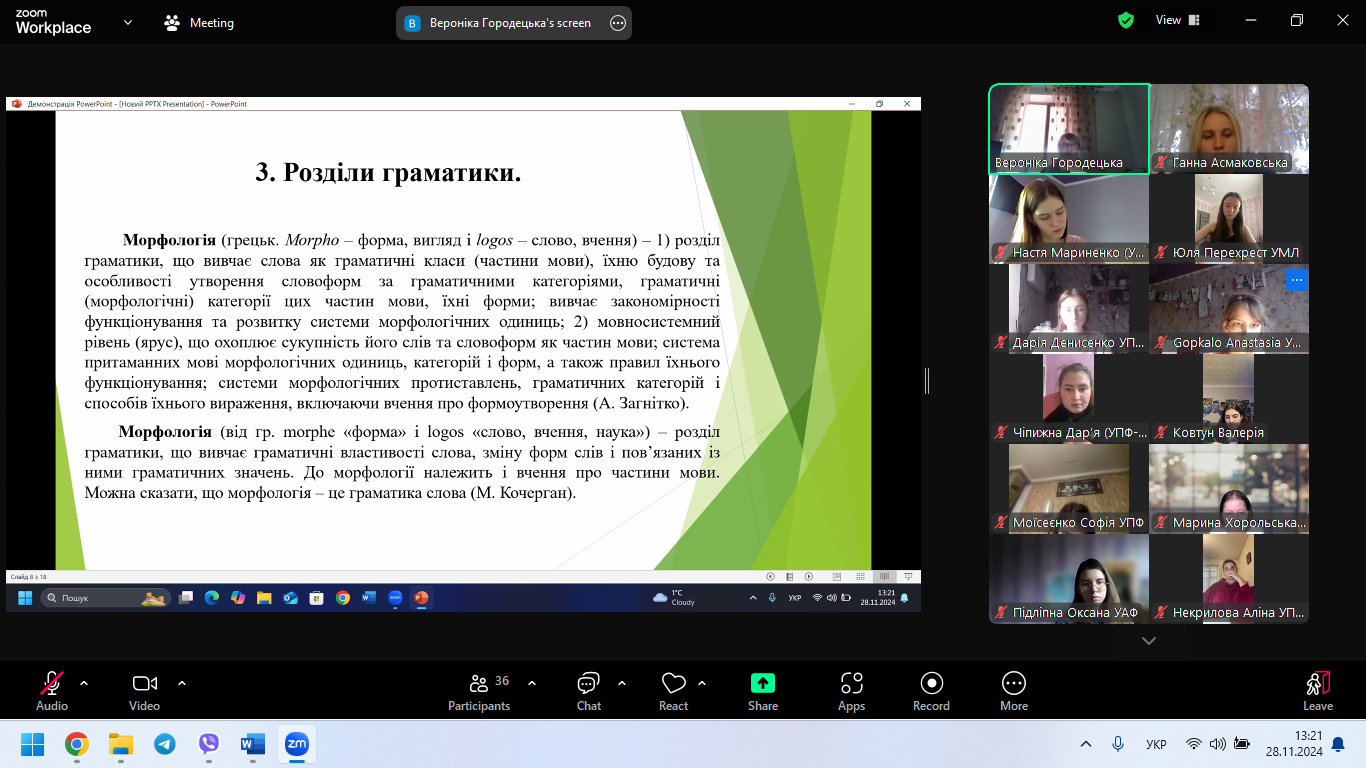Expand audio options chevron next to Audio
Viewport: 1366px width, 768px height.
click(x=84, y=684)
